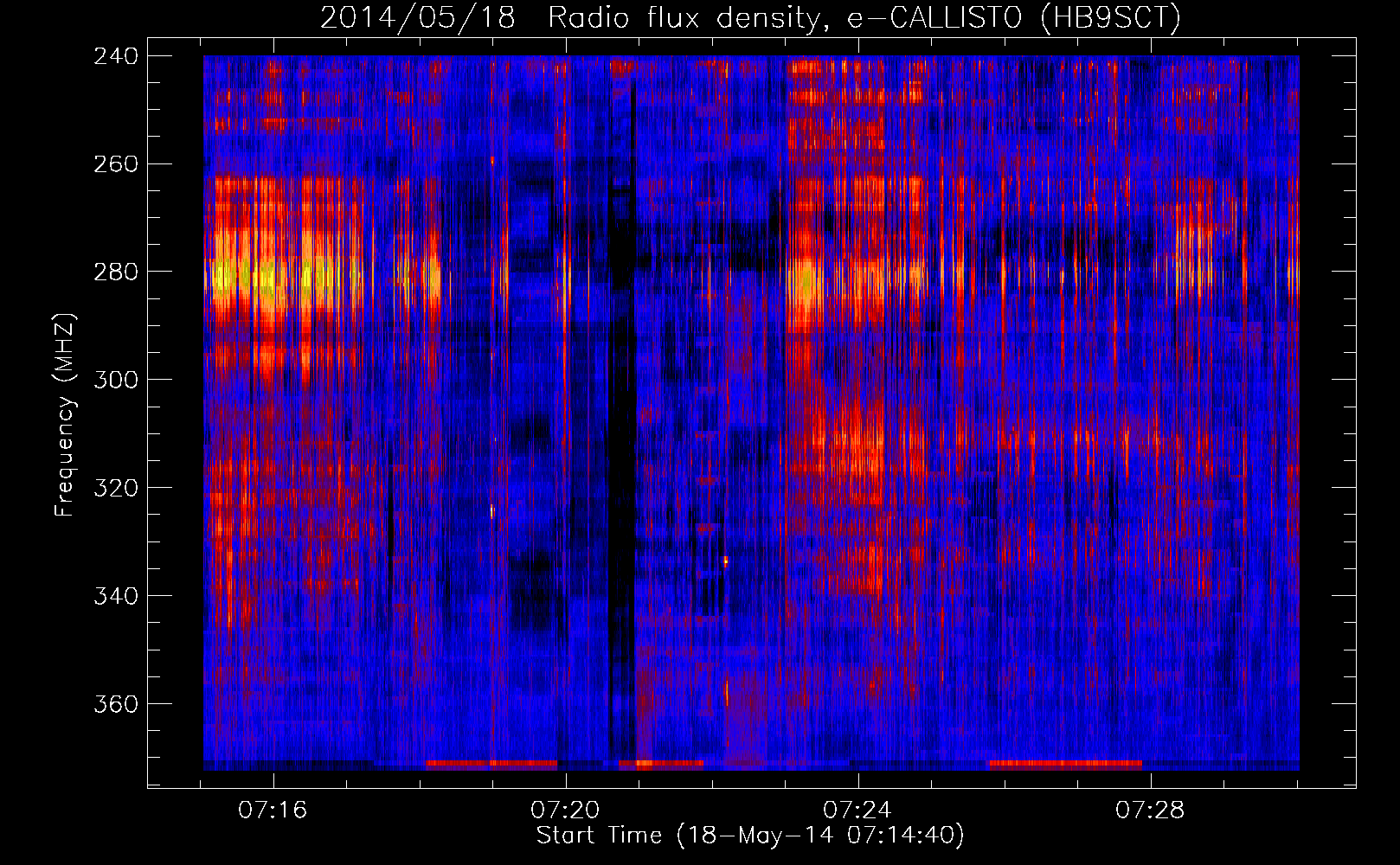Click the 260 frequency tick label

(116, 164)
